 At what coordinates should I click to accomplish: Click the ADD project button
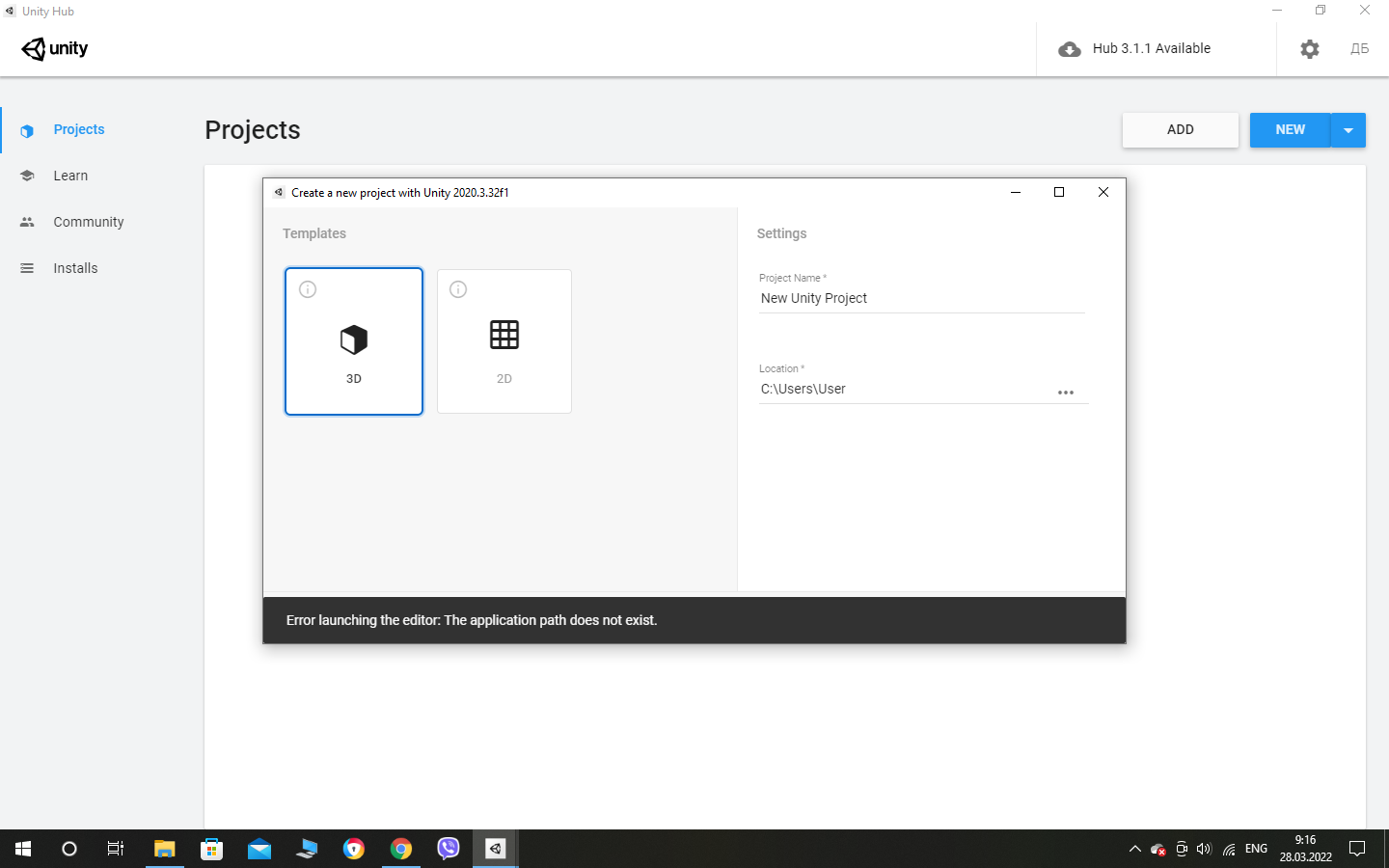(x=1181, y=130)
